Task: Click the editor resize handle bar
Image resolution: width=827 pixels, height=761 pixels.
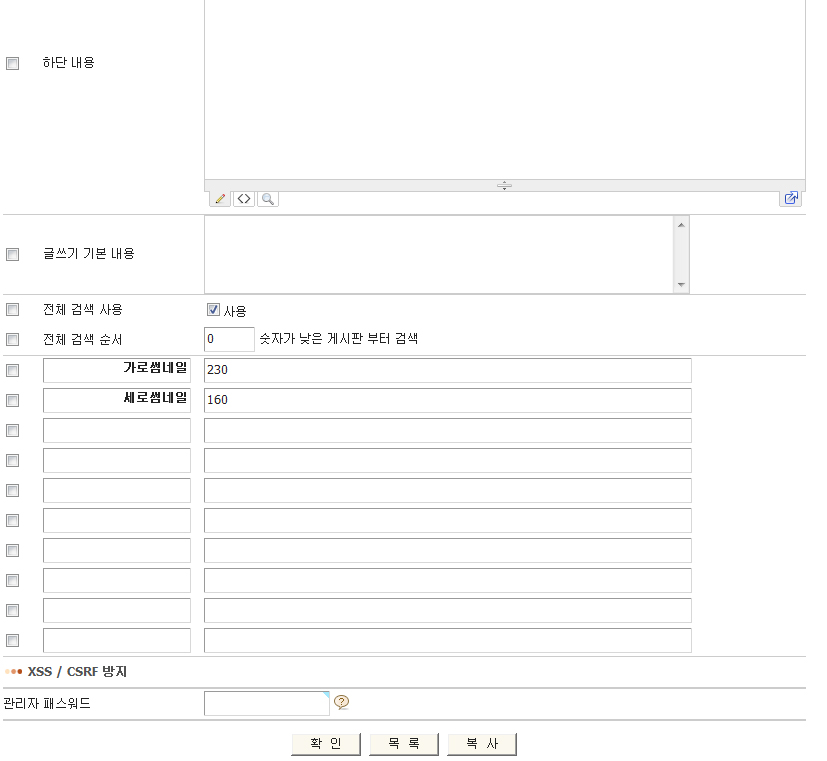Action: (x=504, y=185)
